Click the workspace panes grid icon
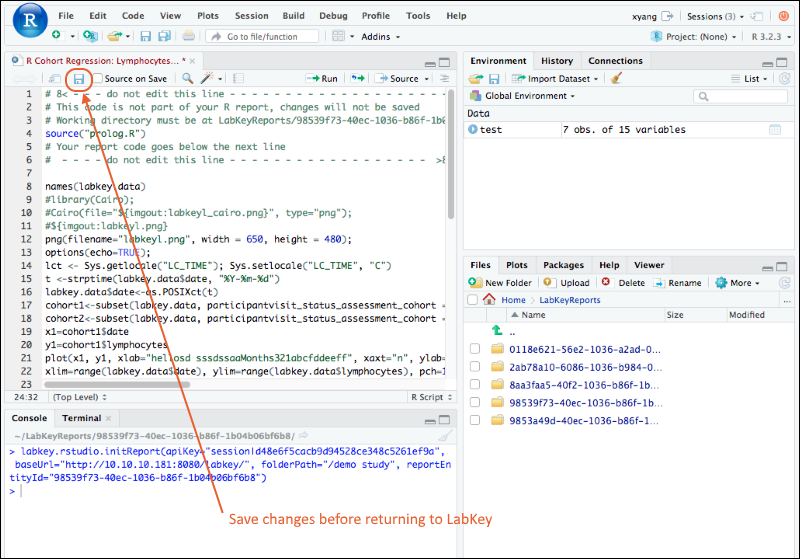 tap(338, 36)
